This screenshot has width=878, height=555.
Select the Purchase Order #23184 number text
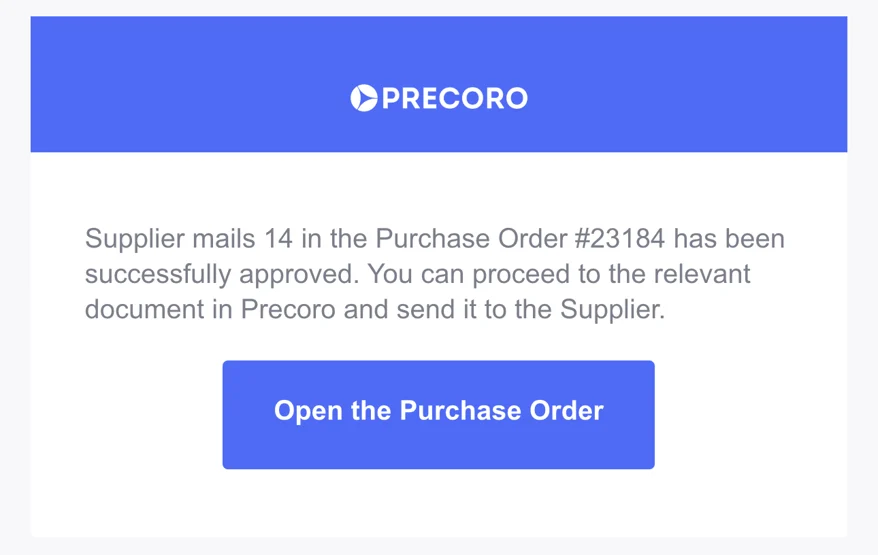(620, 239)
